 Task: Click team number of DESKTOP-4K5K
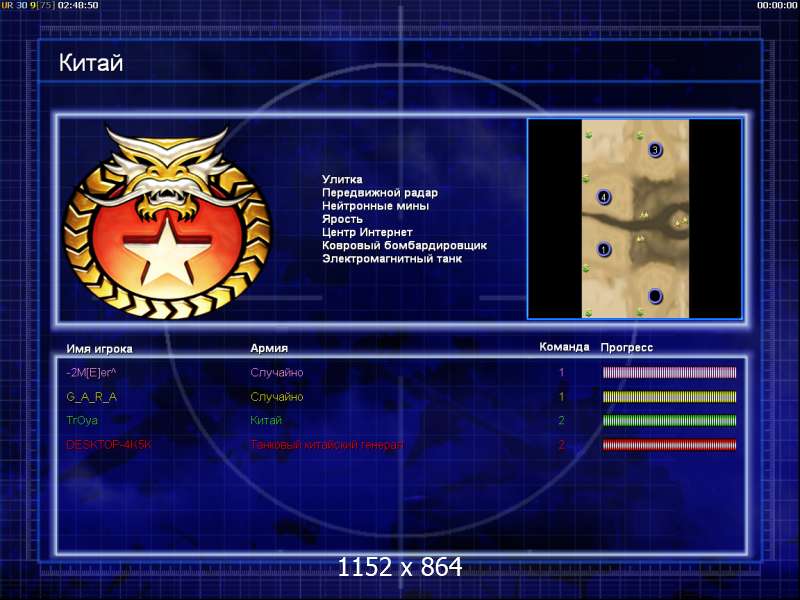click(x=562, y=445)
